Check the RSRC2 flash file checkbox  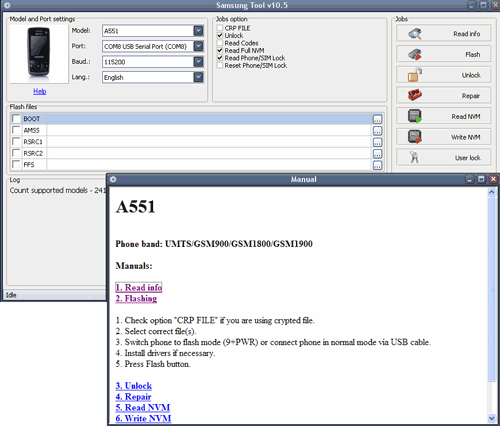coord(16,153)
